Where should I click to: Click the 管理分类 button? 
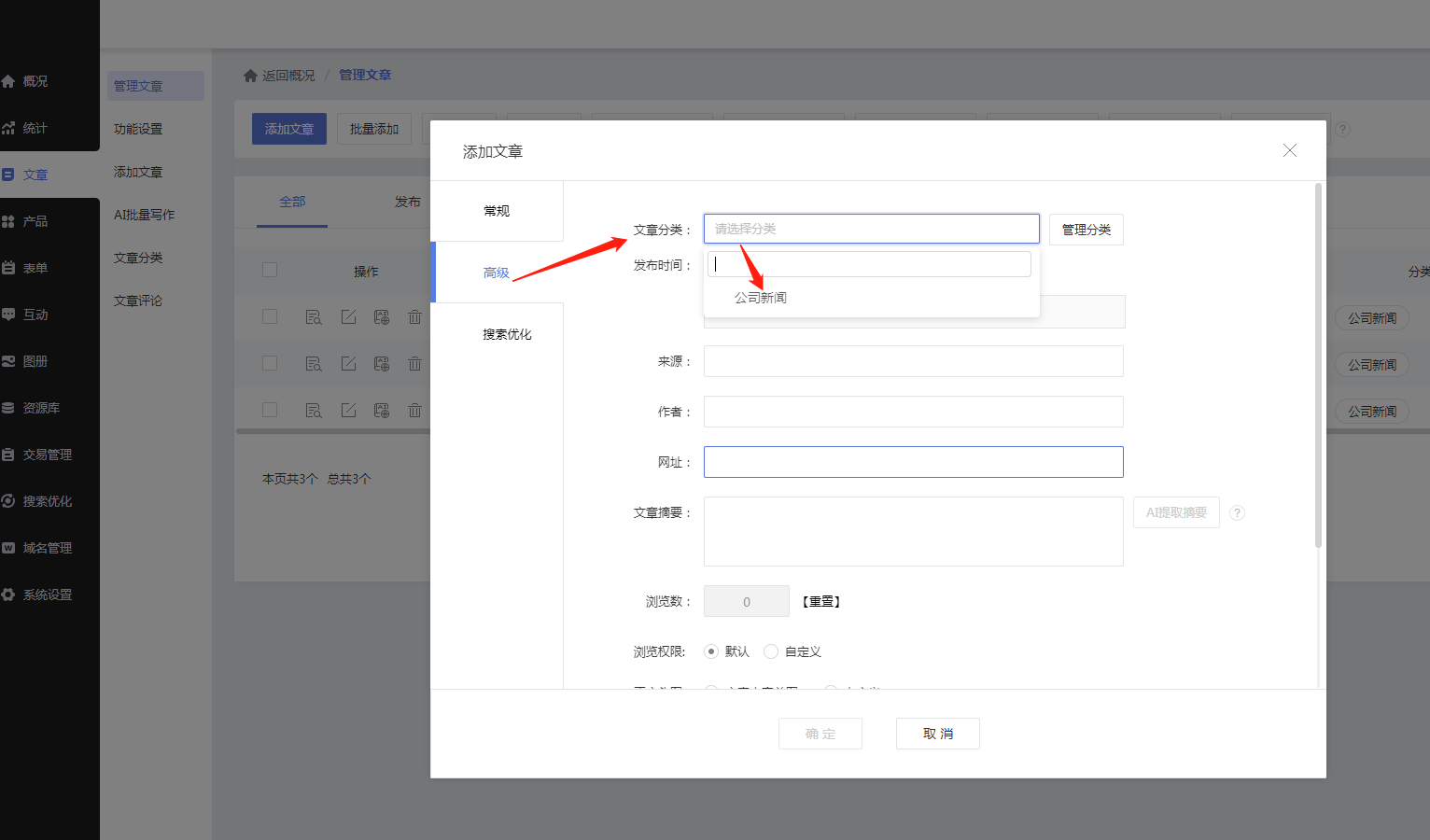click(x=1086, y=230)
